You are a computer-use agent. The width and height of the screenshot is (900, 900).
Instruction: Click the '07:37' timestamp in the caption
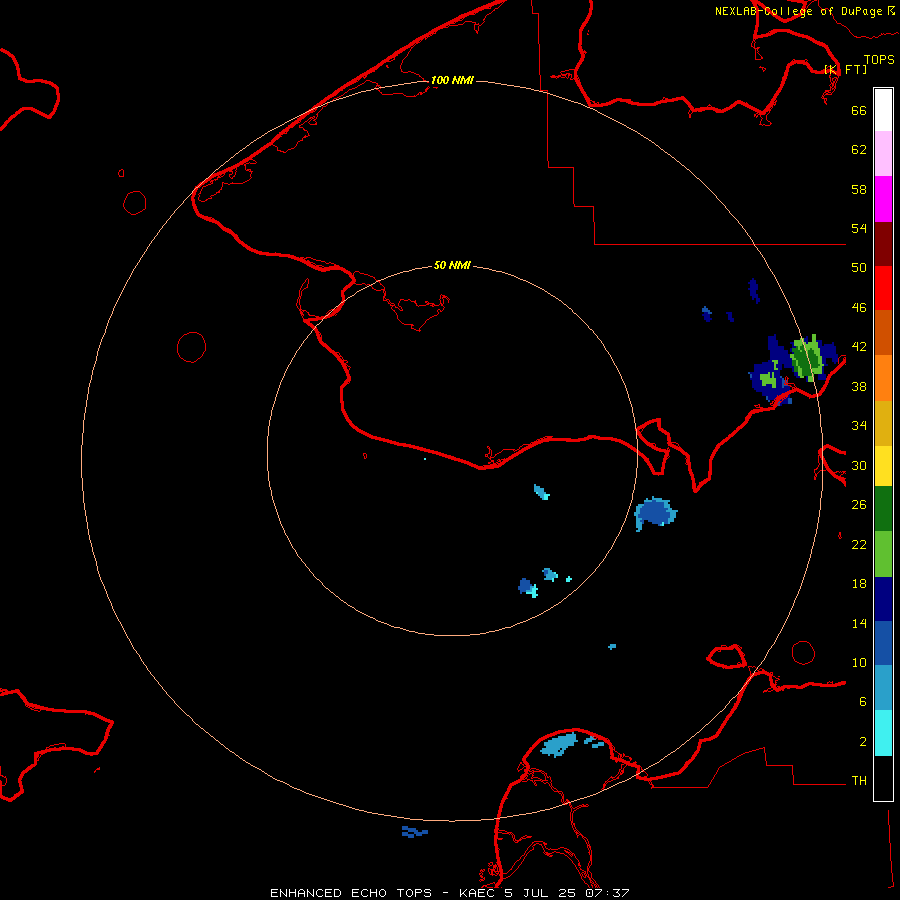607,893
